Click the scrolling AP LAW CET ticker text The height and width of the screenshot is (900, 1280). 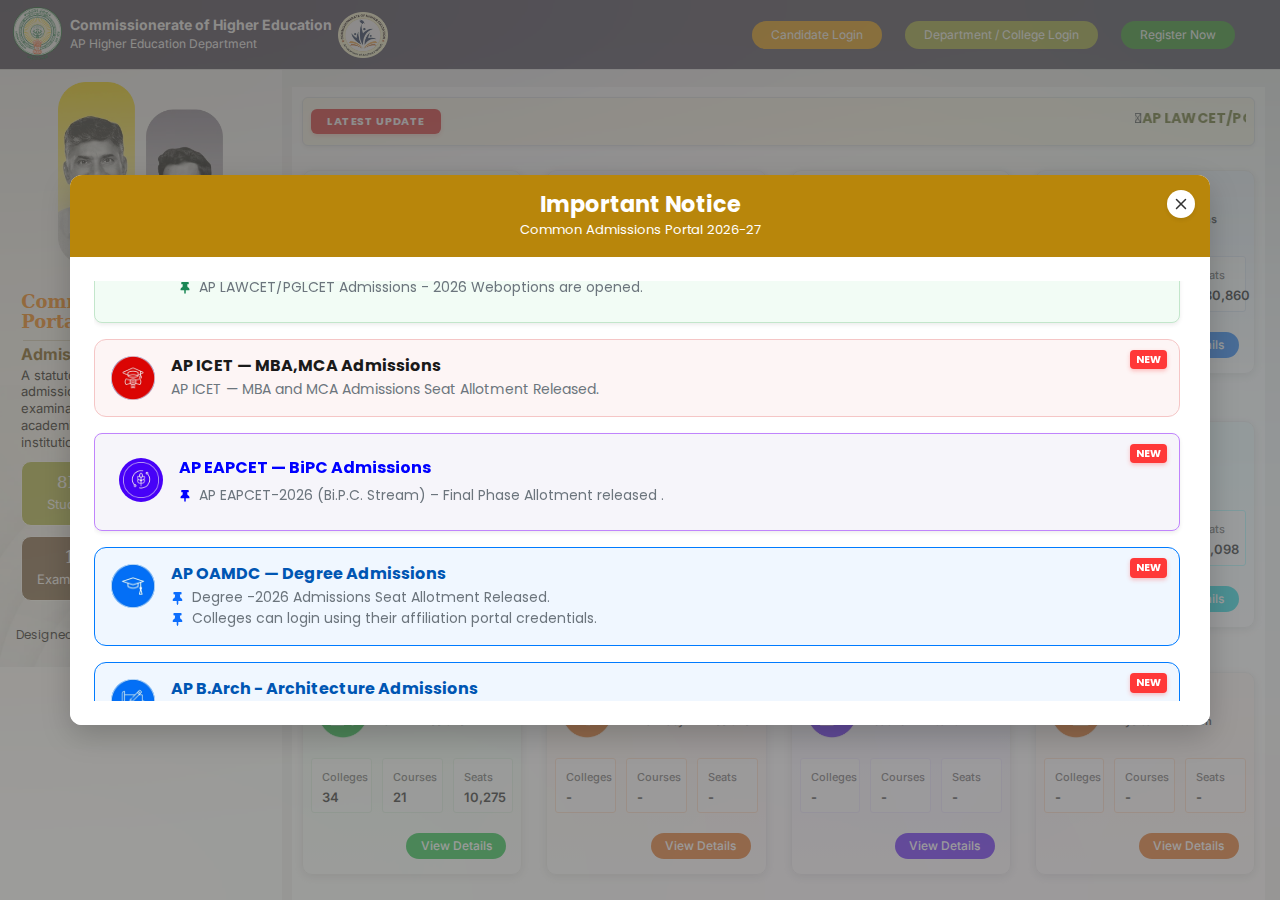tap(1190, 118)
